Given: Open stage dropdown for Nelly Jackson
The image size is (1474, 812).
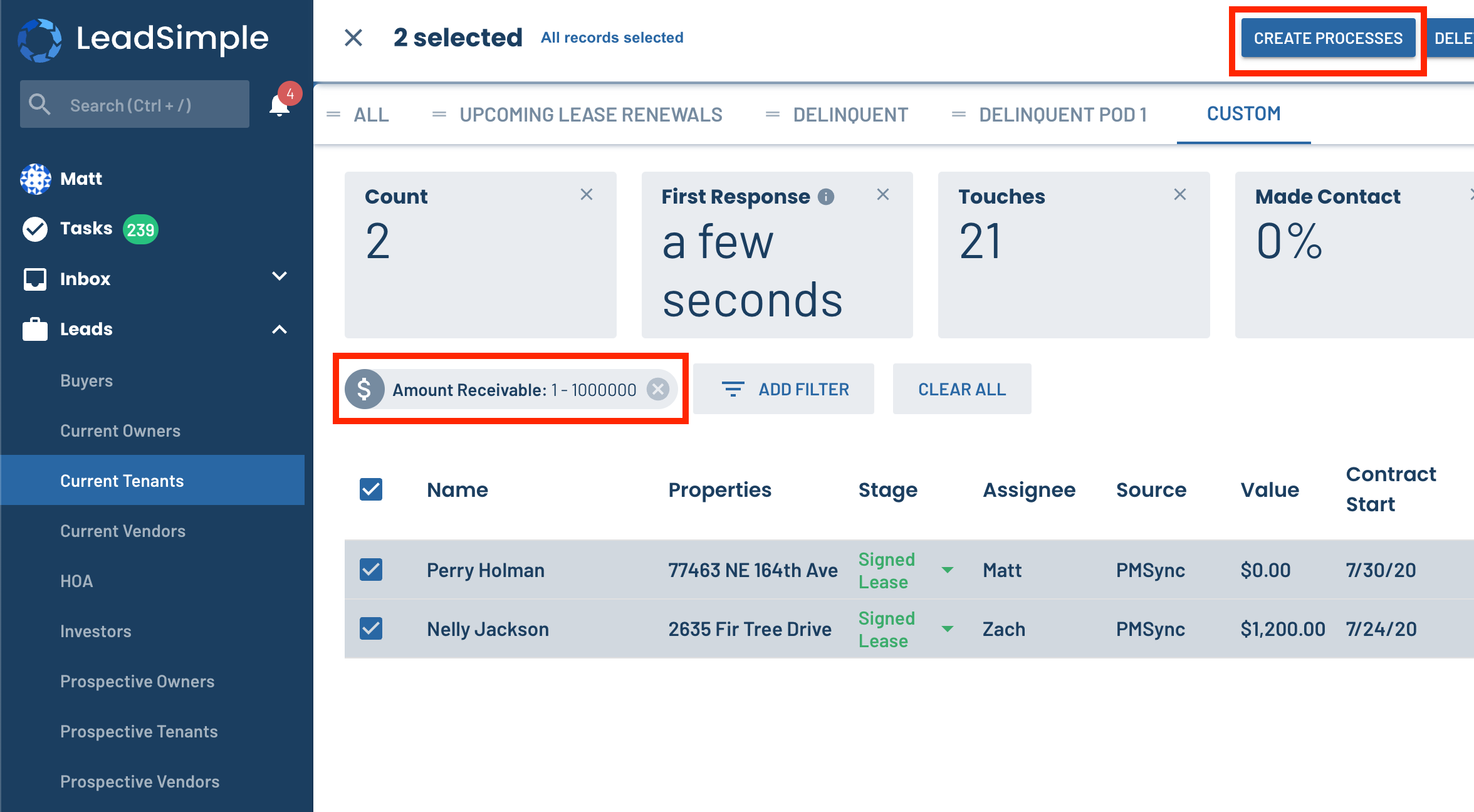Looking at the screenshot, I should coord(948,629).
